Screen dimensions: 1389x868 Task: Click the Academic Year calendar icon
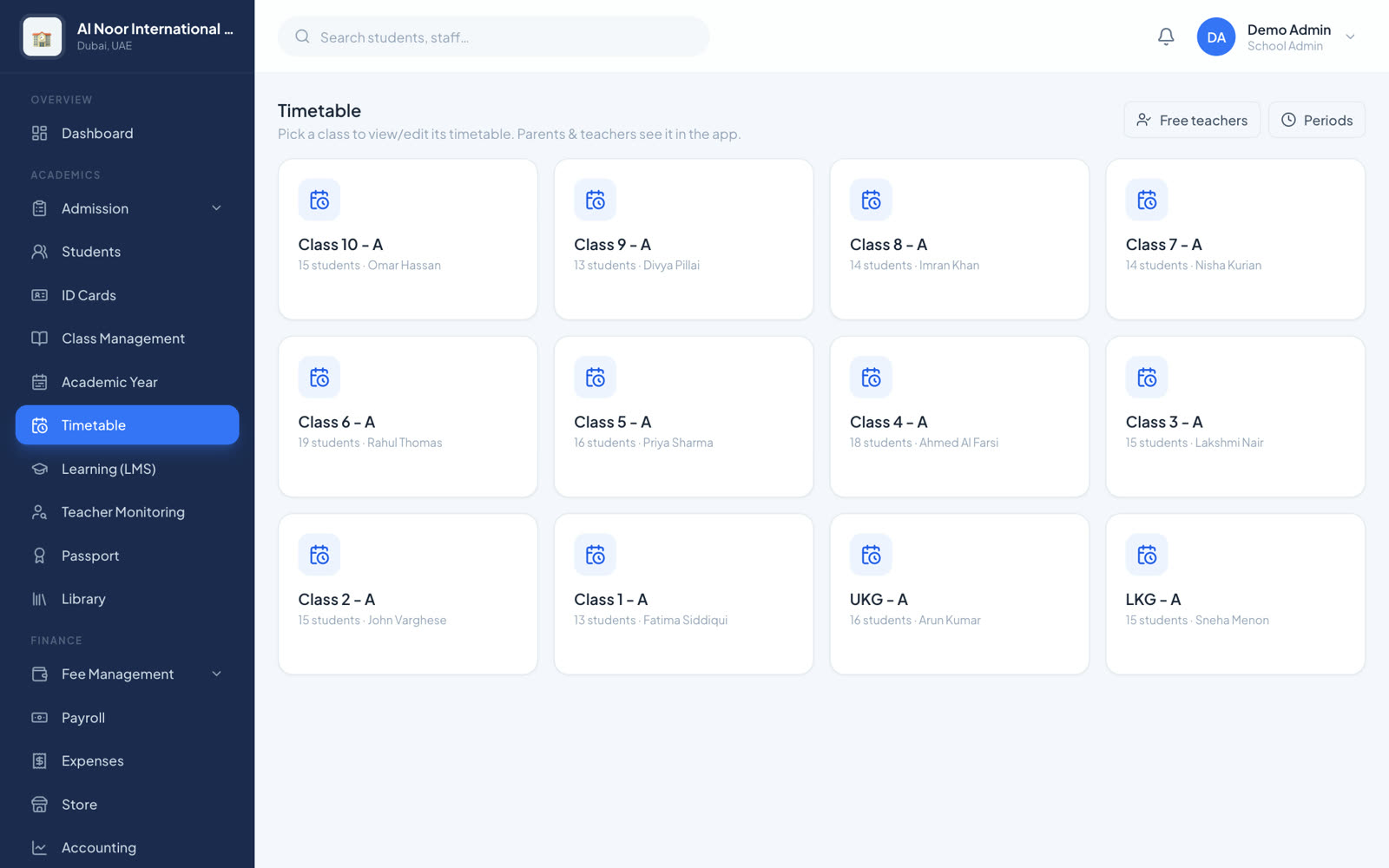tap(39, 382)
